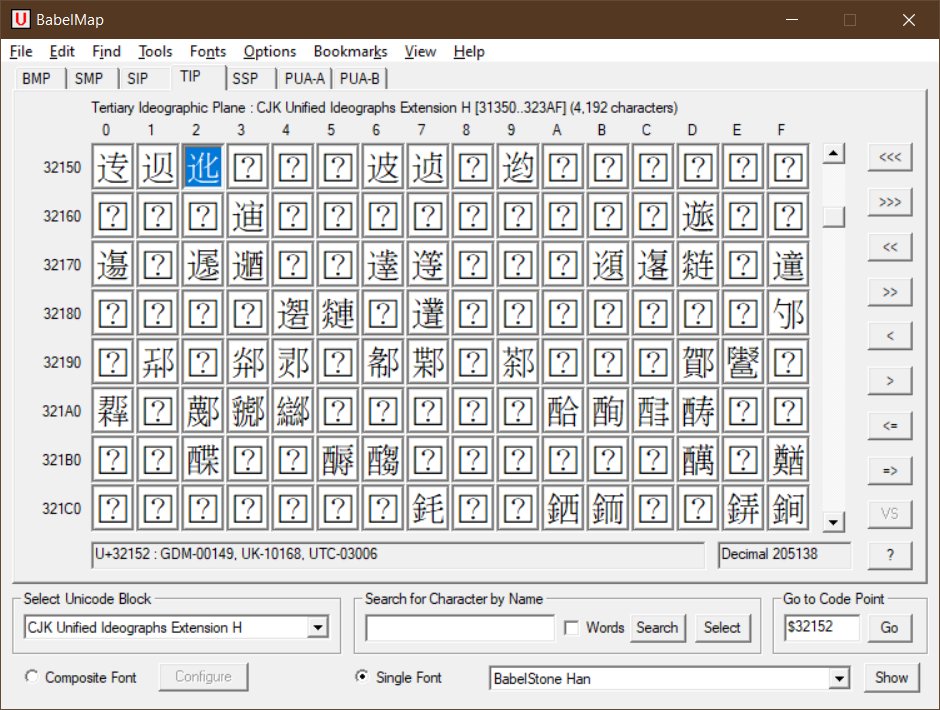The width and height of the screenshot is (940, 710).
Task: Open the Edit menu
Action: [62, 52]
